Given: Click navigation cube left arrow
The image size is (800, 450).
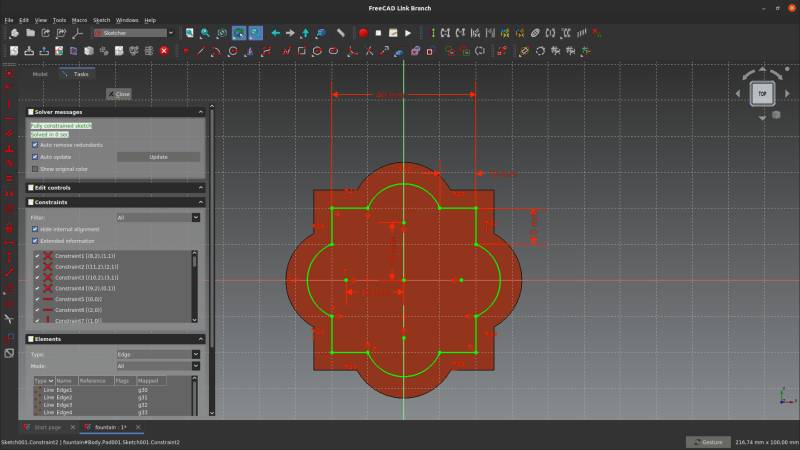Looking at the screenshot, I should 738,94.
